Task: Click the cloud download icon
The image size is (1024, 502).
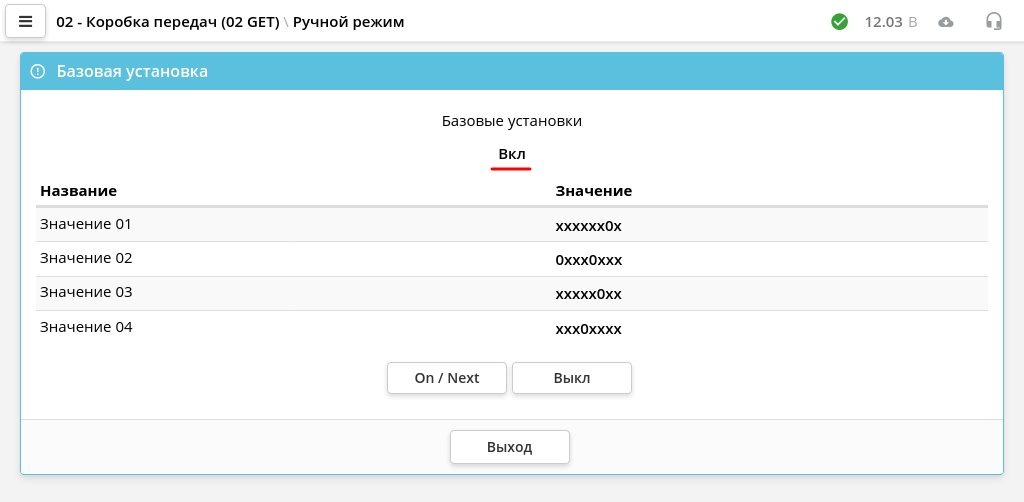Action: tap(946, 22)
